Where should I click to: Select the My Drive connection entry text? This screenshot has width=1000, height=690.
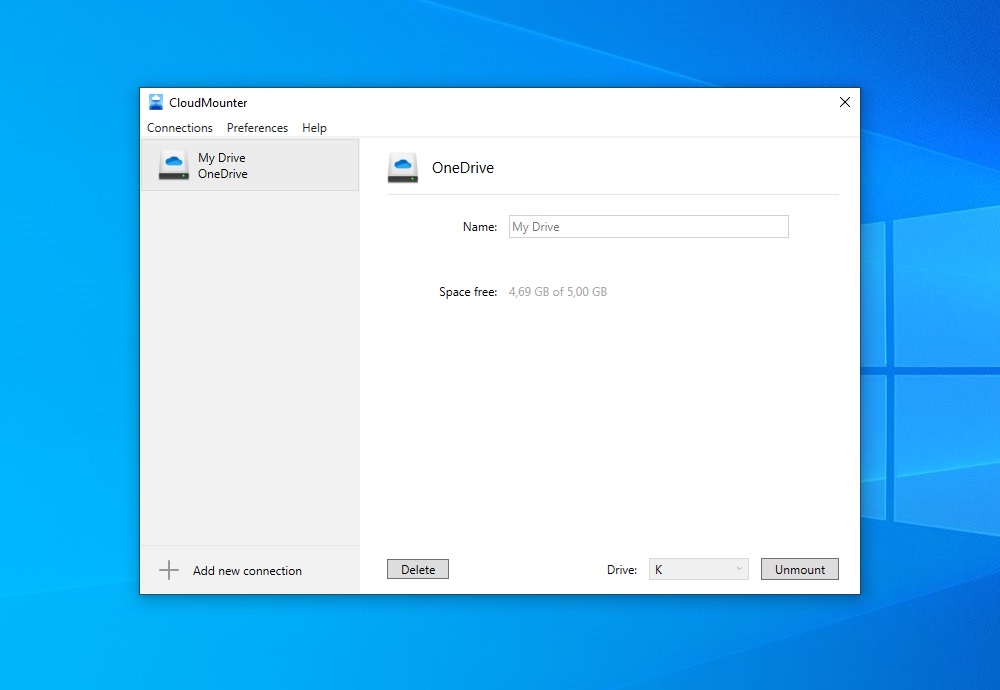[222, 158]
